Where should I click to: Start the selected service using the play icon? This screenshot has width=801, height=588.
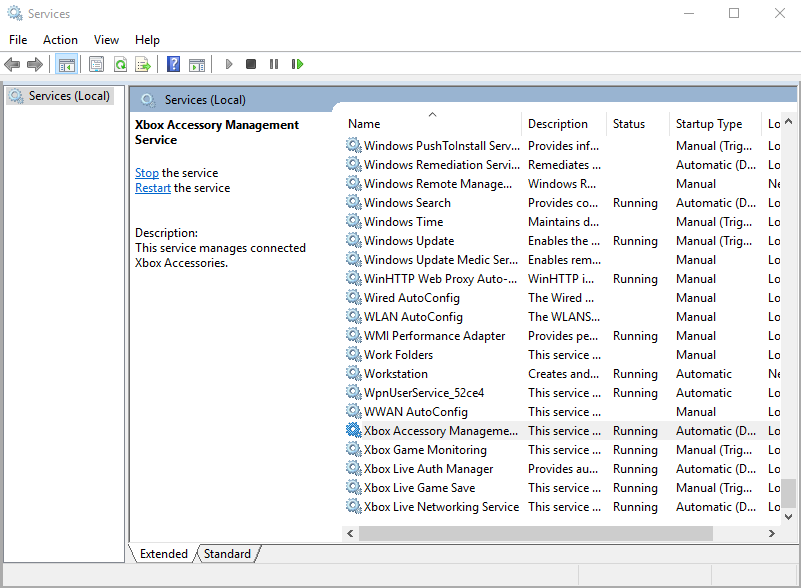click(x=228, y=64)
